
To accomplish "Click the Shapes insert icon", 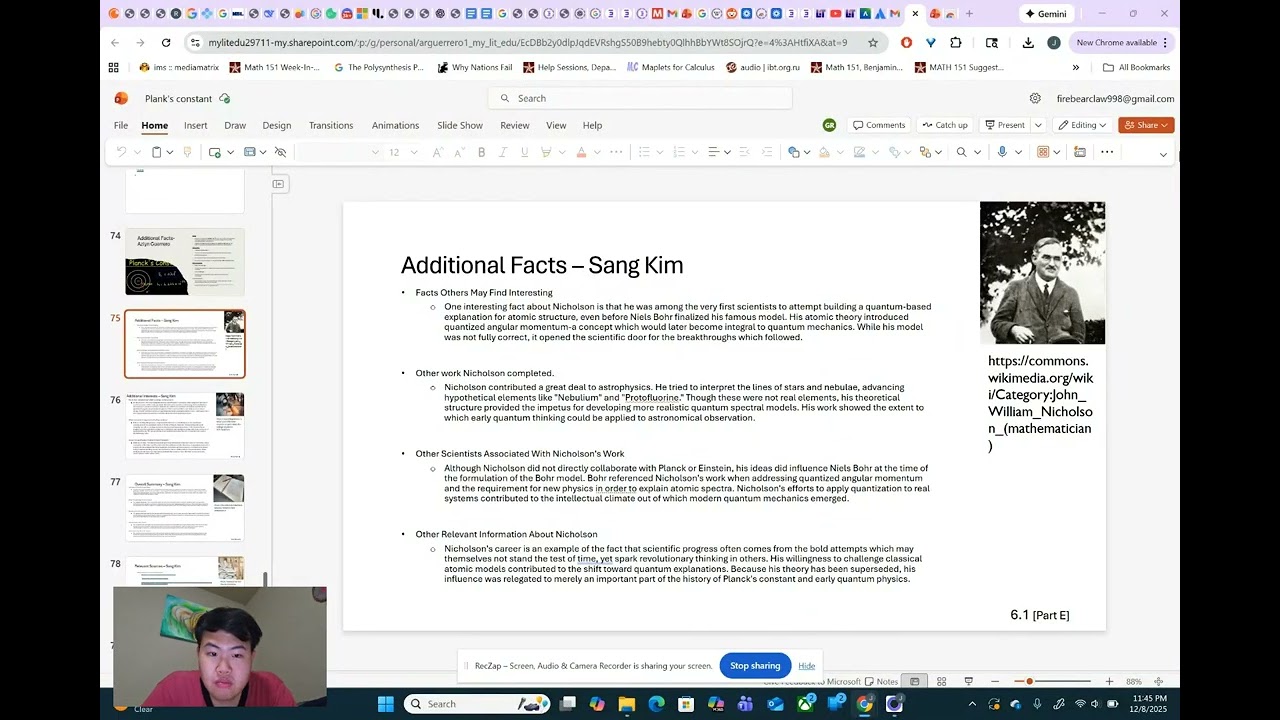I will click(x=794, y=152).
